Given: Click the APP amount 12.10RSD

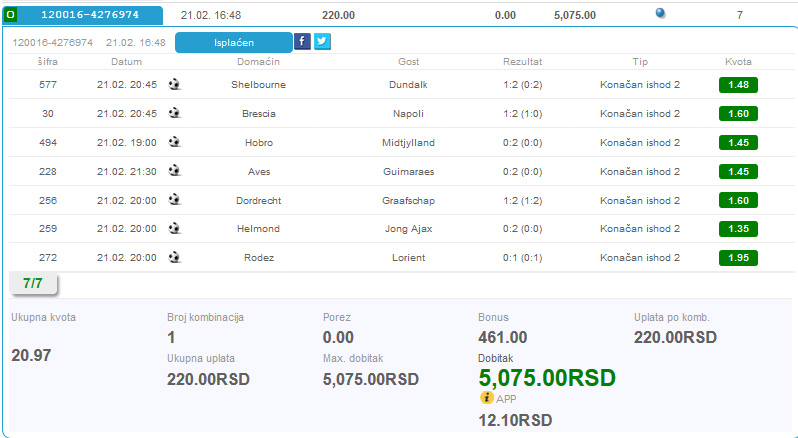Looking at the screenshot, I should click(x=515, y=420).
